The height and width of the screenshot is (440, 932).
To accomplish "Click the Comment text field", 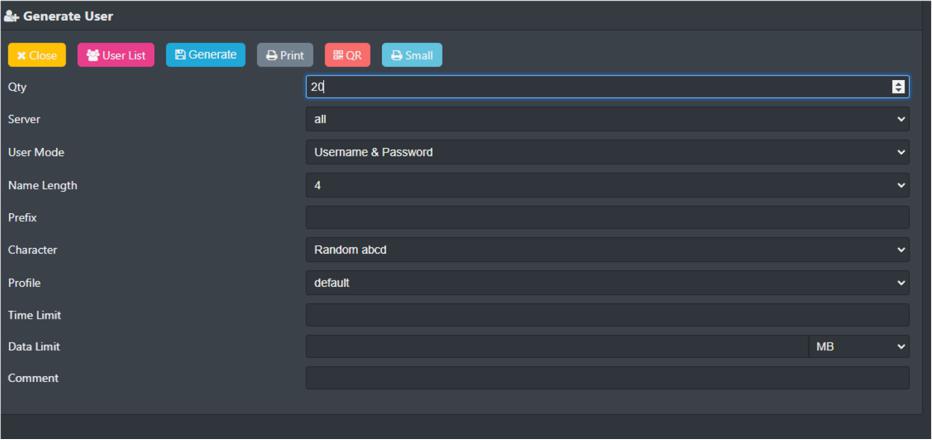I will (x=607, y=378).
